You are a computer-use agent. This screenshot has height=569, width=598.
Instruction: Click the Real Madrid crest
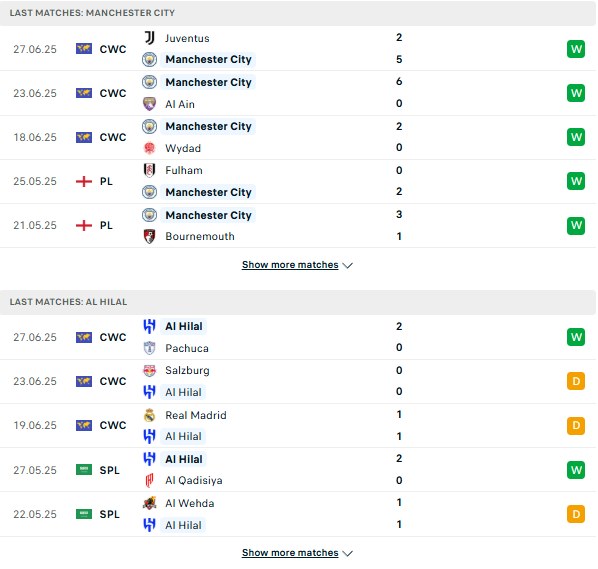[150, 415]
